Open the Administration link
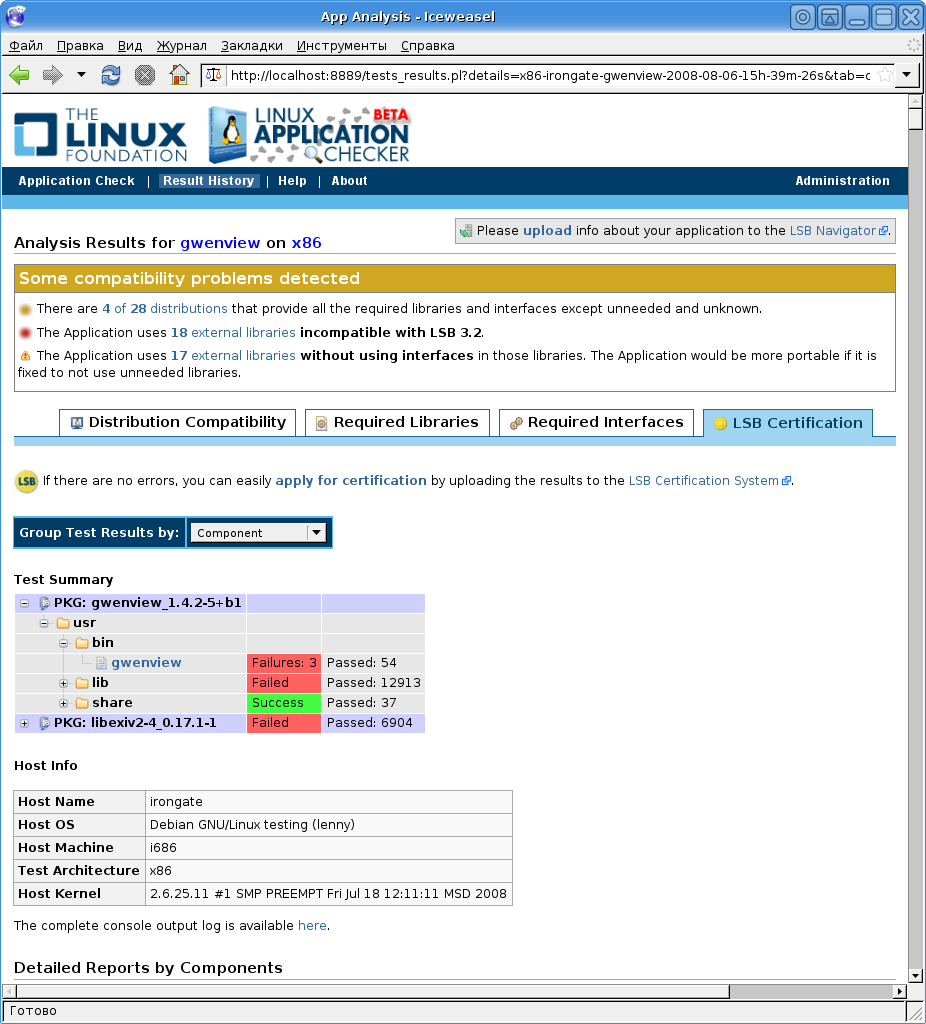The height and width of the screenshot is (1024, 926). 842,181
